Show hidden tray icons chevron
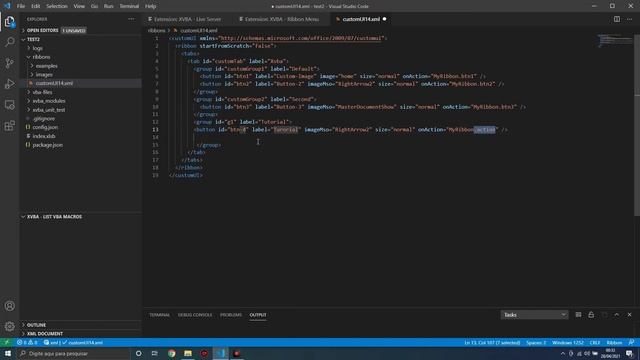Screen dimensions: 640x360 [x=563, y=353]
